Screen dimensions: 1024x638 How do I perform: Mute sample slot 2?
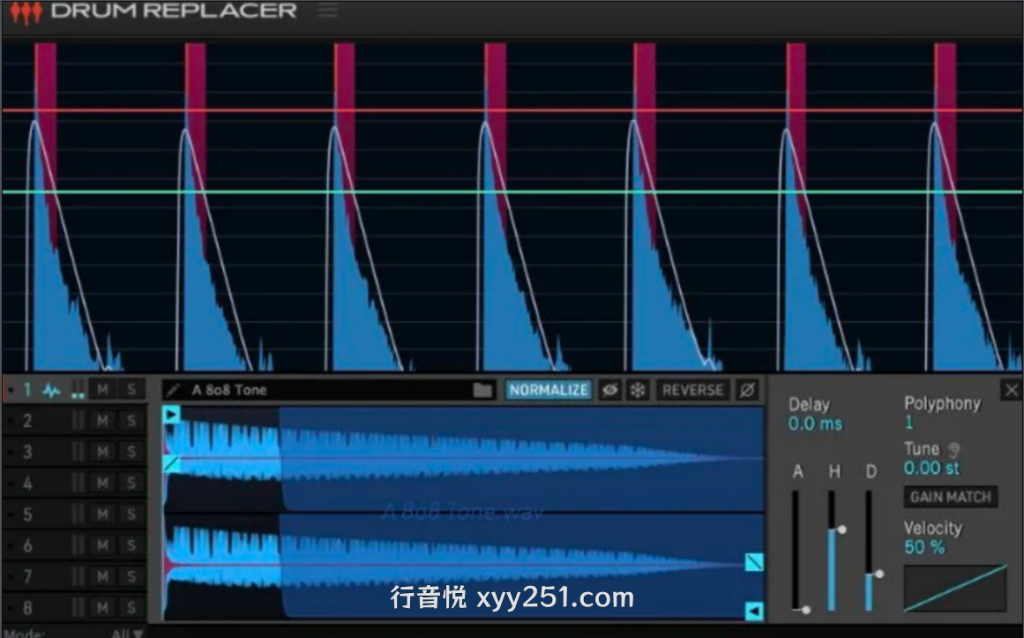[x=103, y=421]
